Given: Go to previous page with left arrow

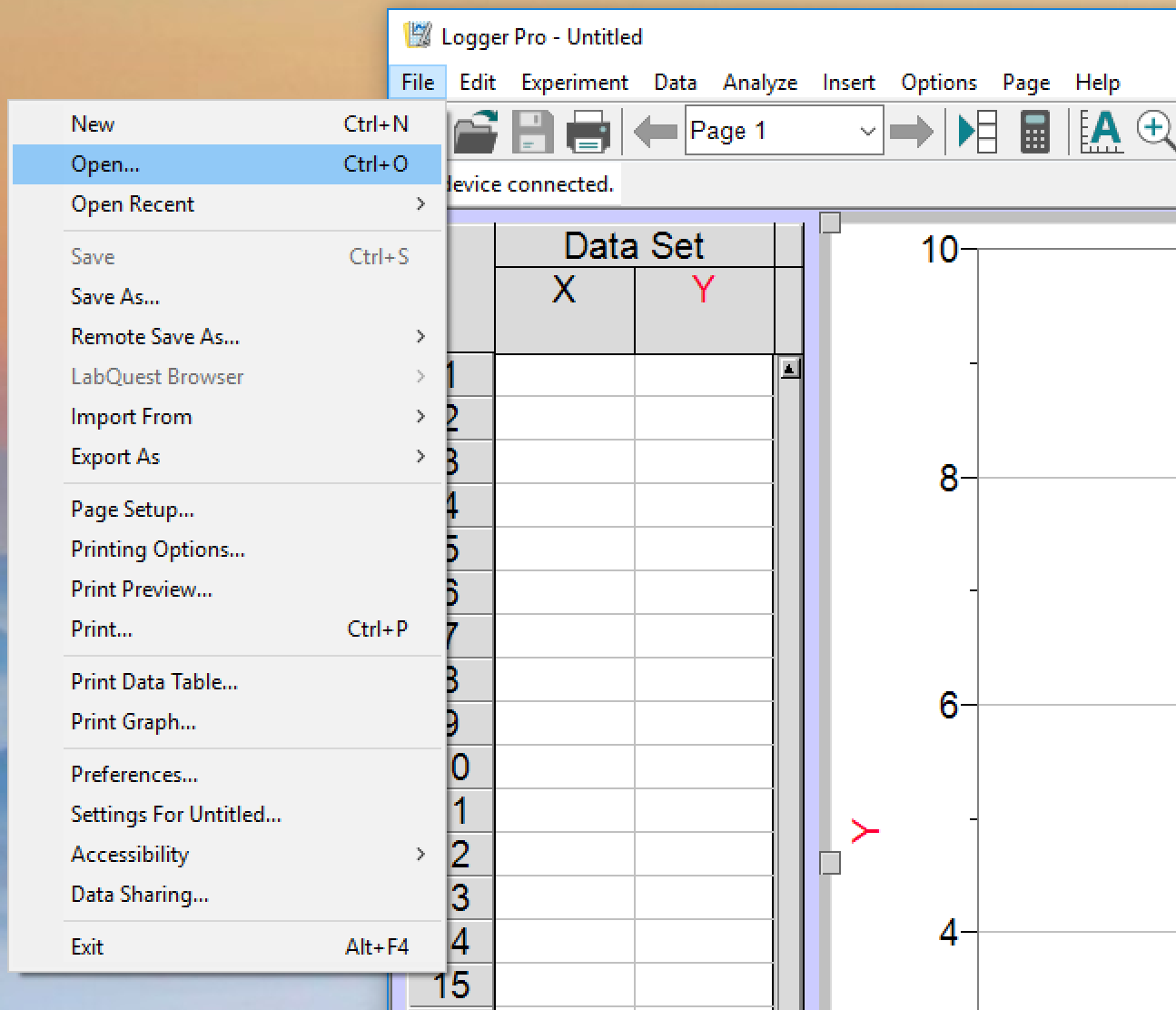Looking at the screenshot, I should [655, 132].
